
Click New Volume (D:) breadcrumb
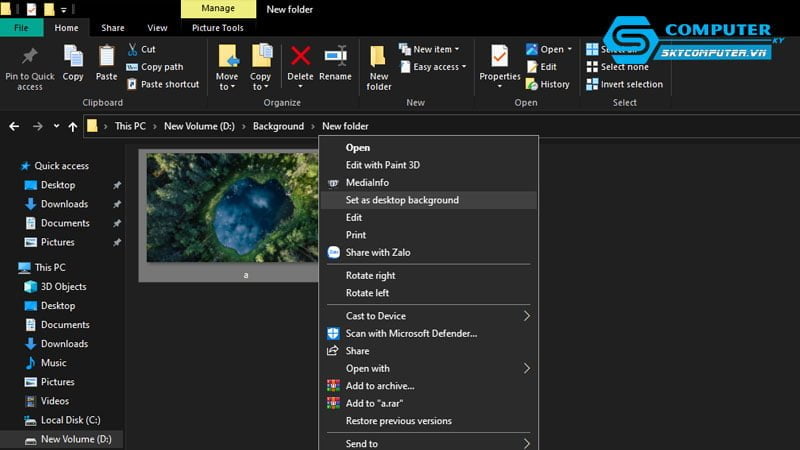pyautogui.click(x=199, y=126)
